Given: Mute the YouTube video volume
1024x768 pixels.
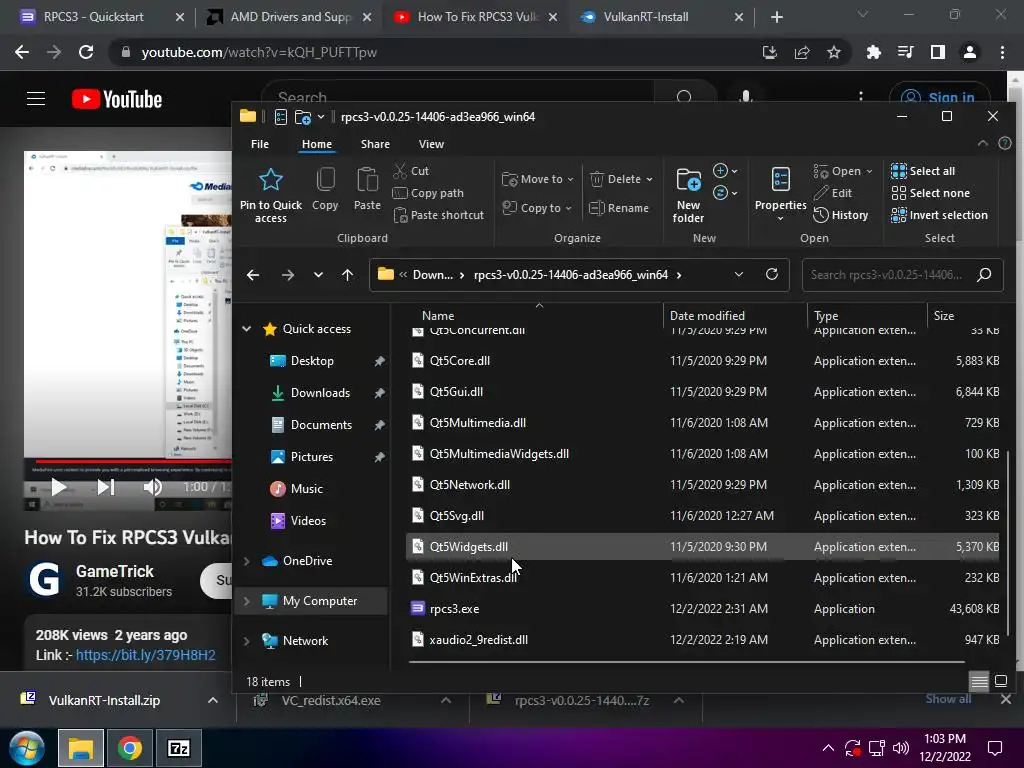Looking at the screenshot, I should (153, 487).
